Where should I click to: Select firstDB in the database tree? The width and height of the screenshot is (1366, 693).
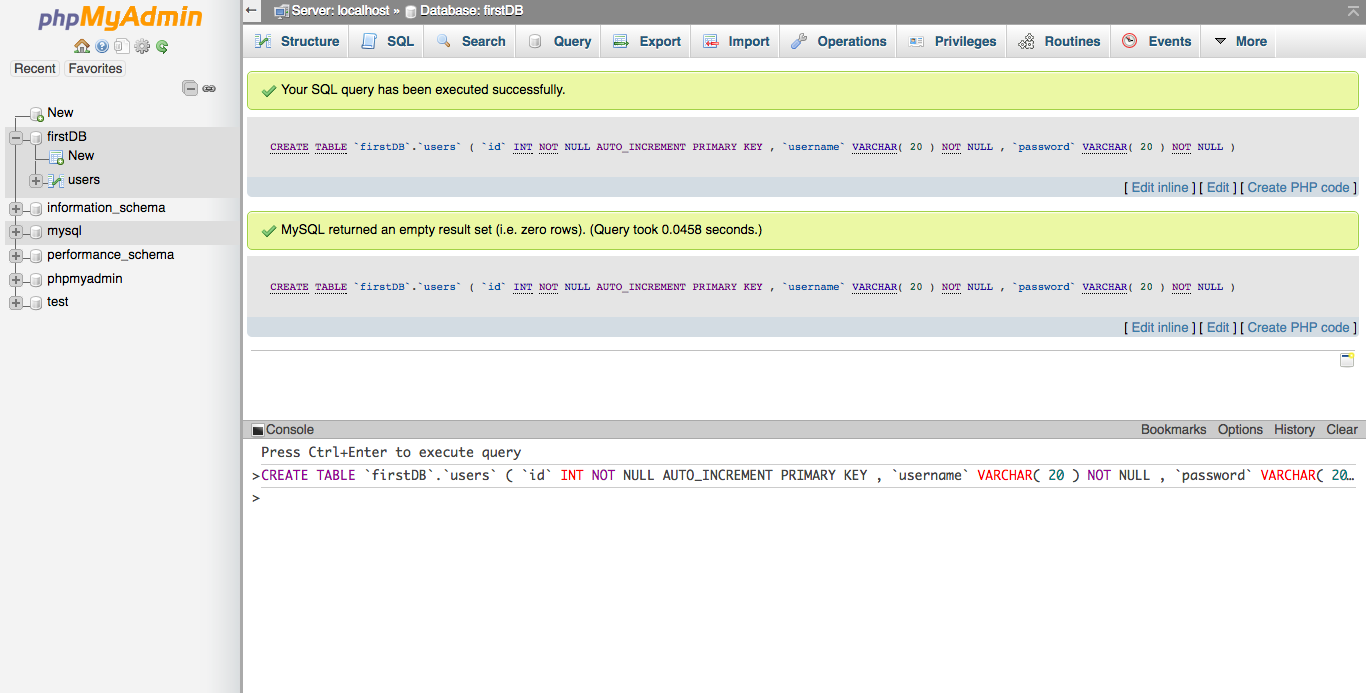coord(67,136)
